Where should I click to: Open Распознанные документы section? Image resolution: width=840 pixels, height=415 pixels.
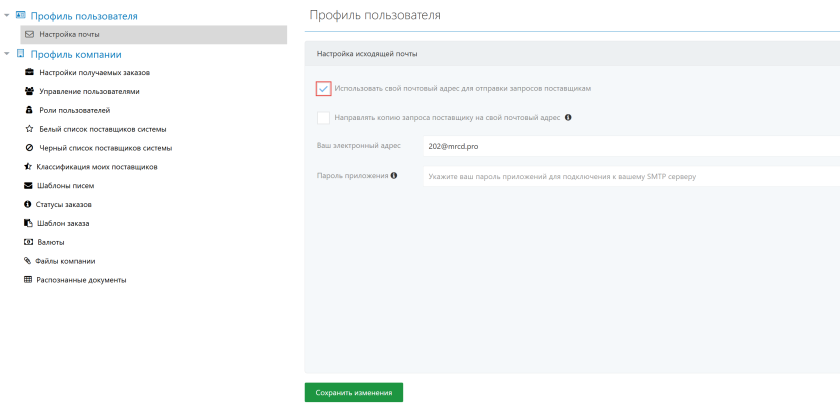click(x=81, y=280)
